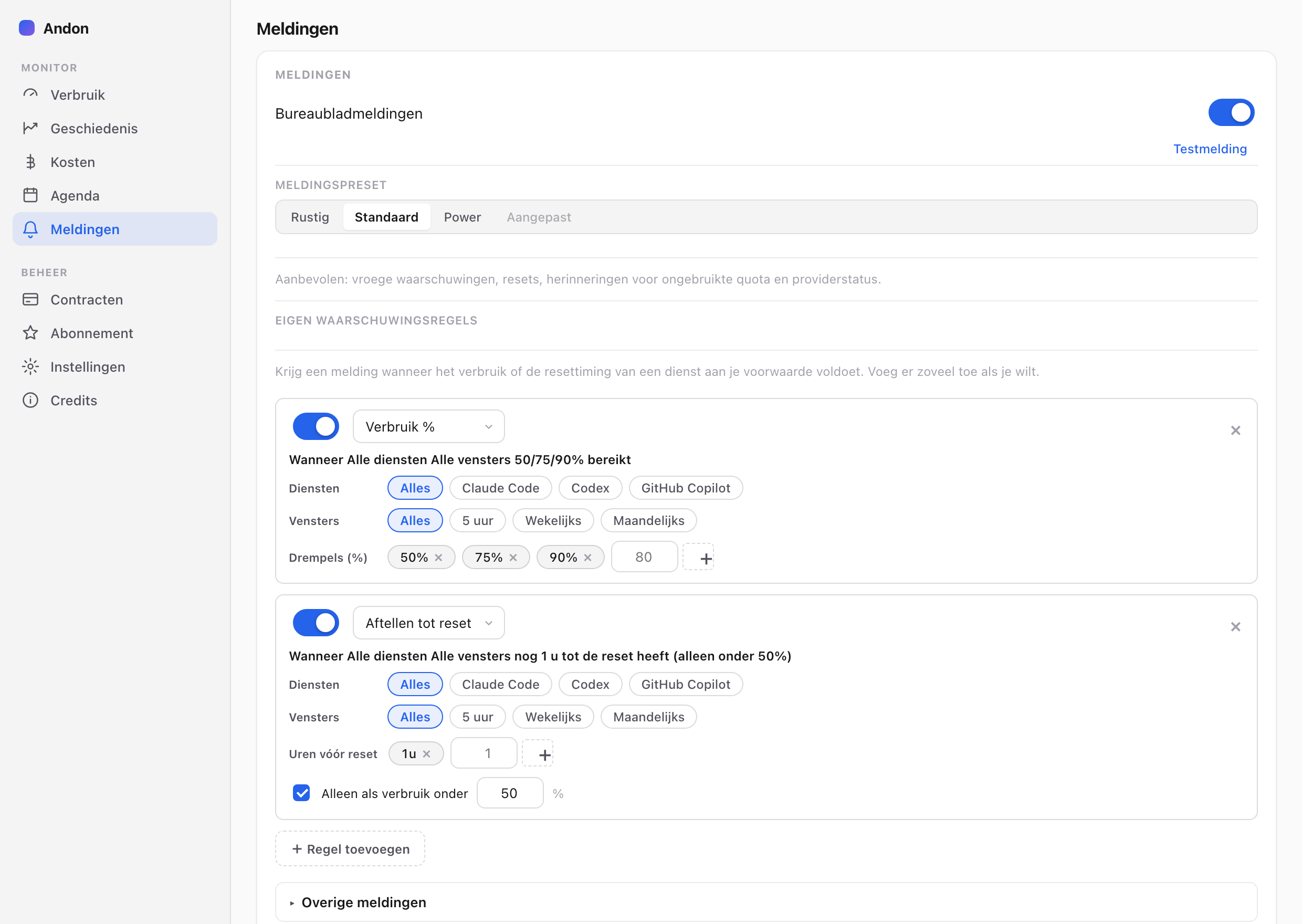Viewport: 1302px width, 924px height.
Task: Click the Andon app logo icon
Action: point(27,28)
